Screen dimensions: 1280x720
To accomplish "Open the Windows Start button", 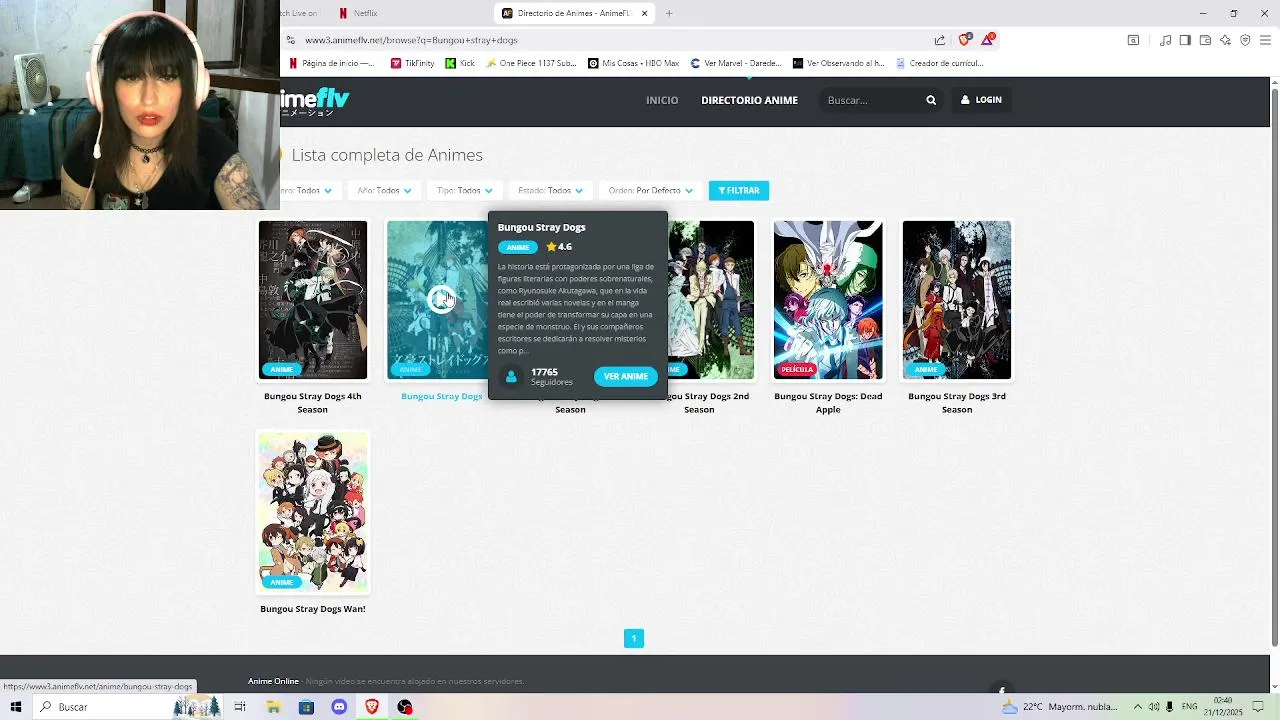I will point(16,707).
